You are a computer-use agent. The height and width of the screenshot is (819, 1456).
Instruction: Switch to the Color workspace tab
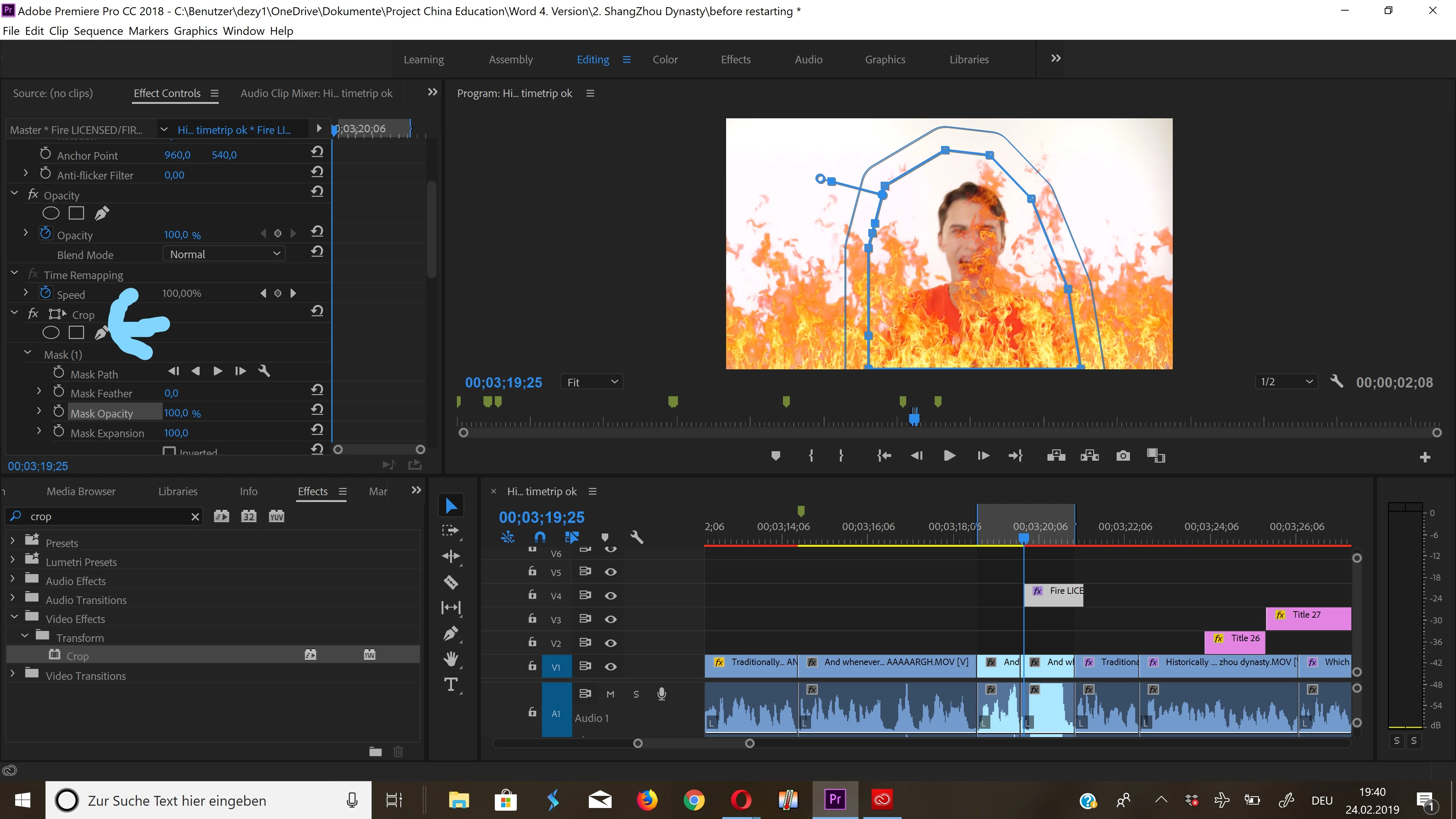pyautogui.click(x=665, y=60)
